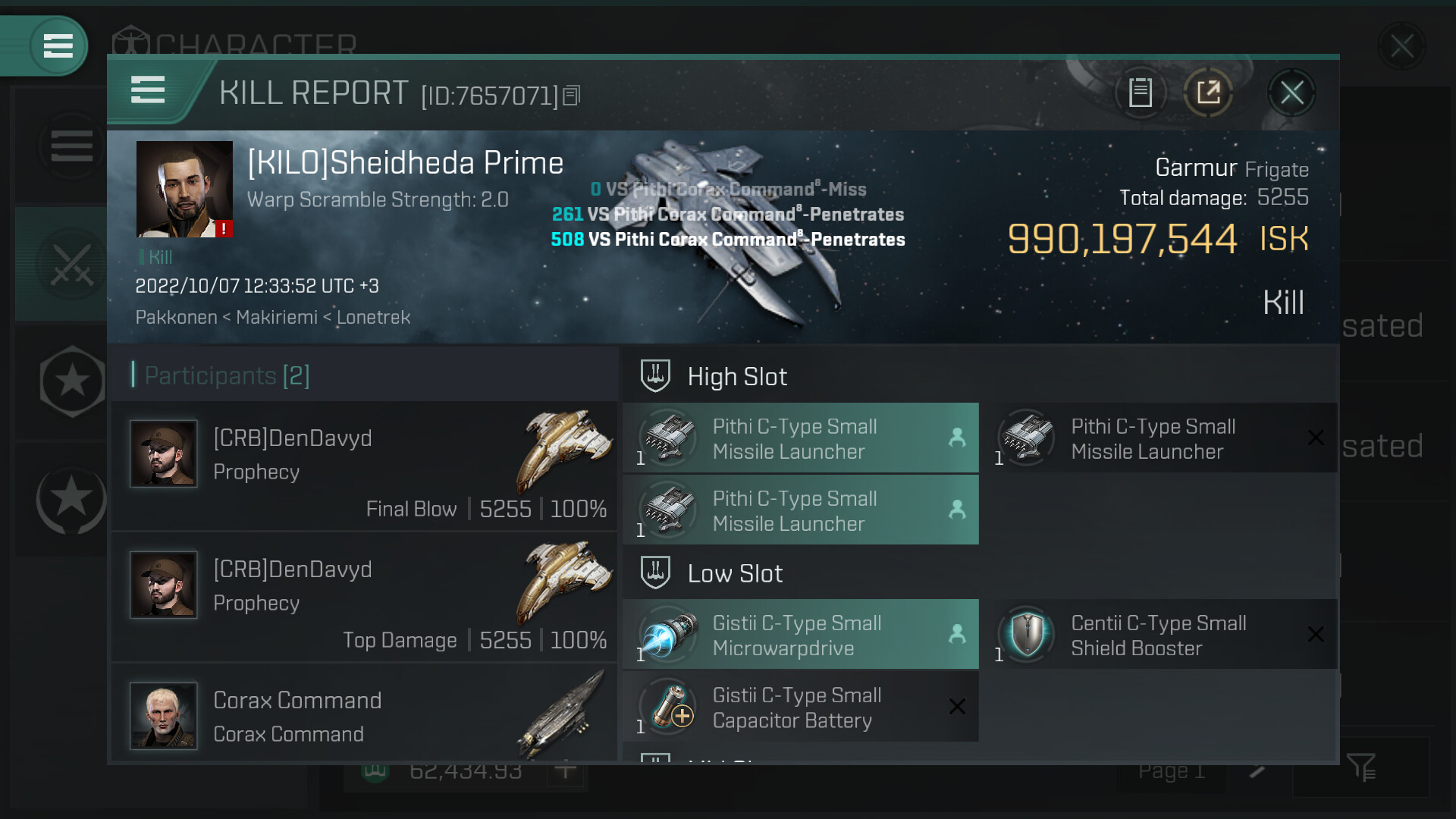Close the kill report window

1292,93
